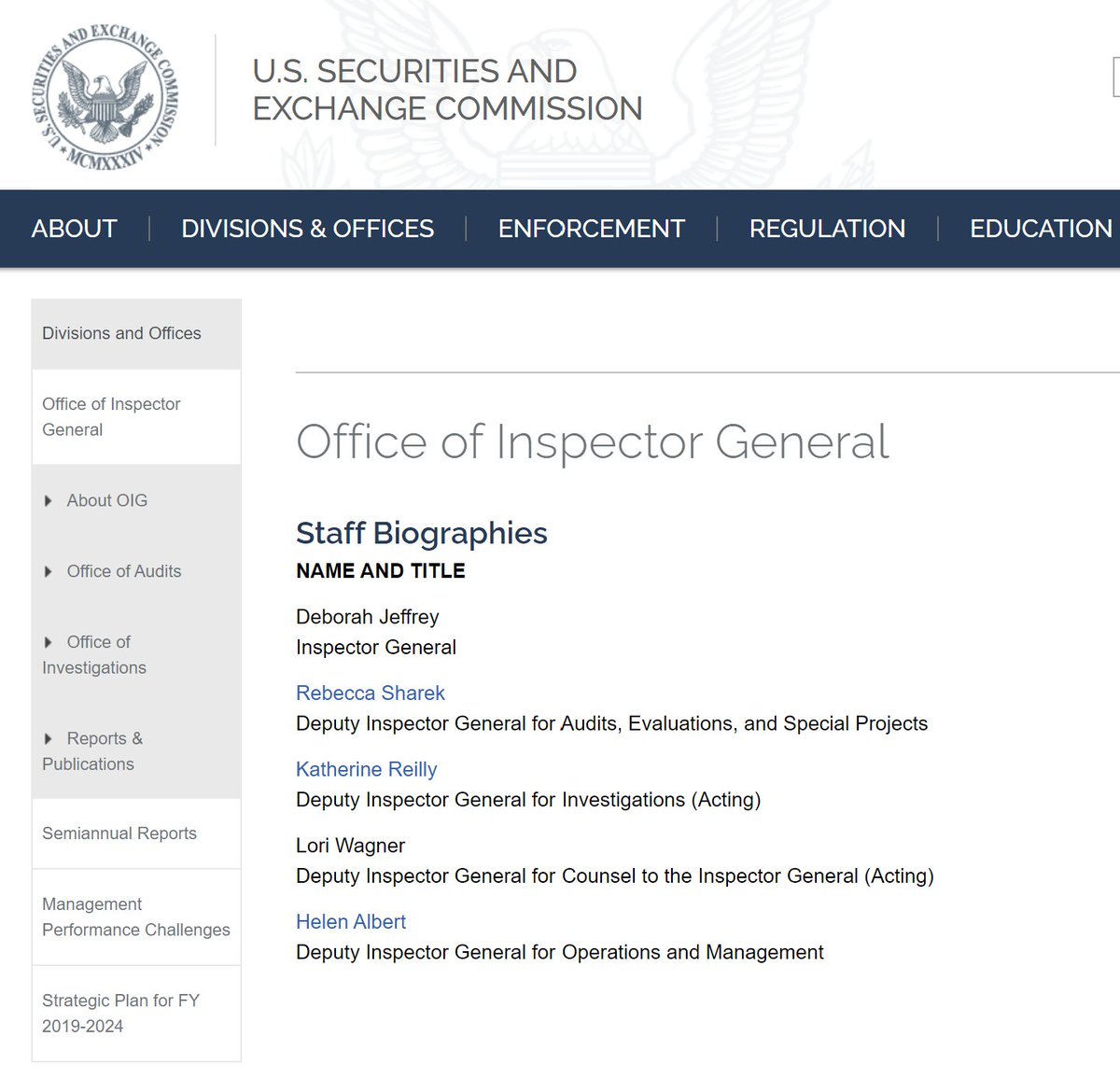Expand the Office of Audits arrow
This screenshot has width=1120, height=1078.
coord(49,572)
